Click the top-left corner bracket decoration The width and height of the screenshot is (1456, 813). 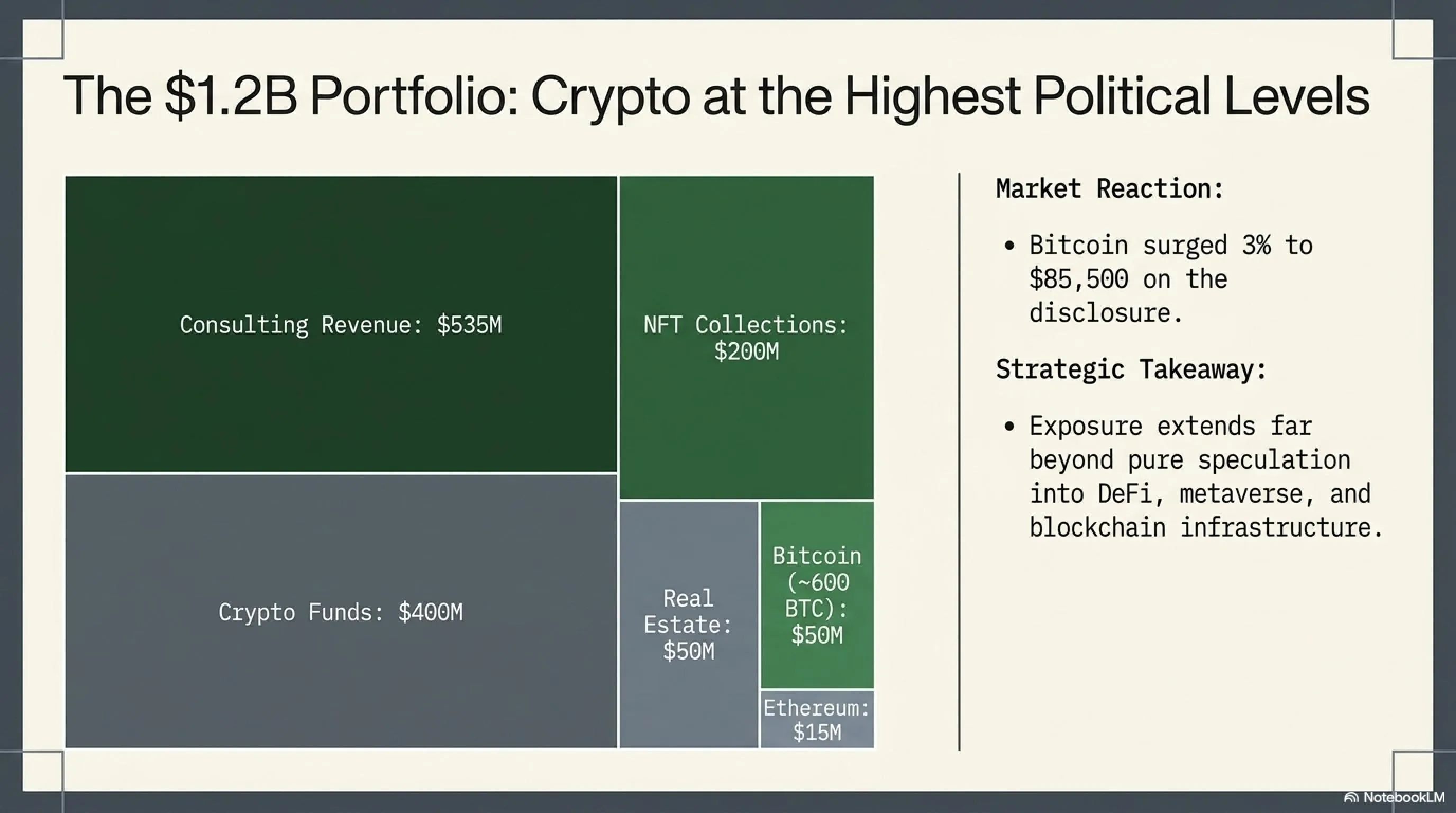(x=43, y=39)
